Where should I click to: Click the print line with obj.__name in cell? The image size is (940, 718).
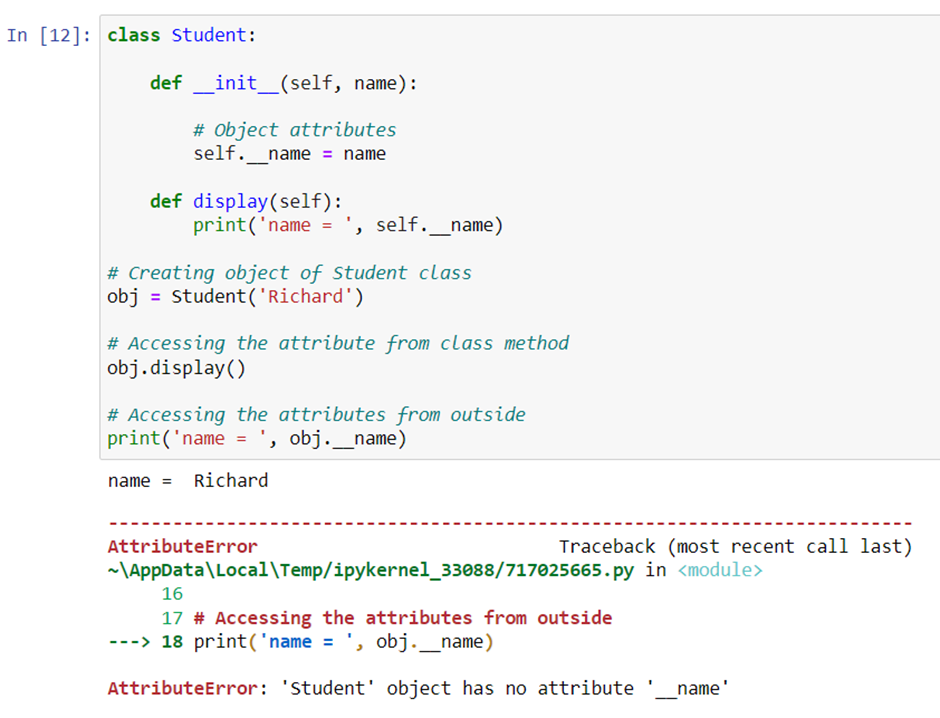pos(257,439)
